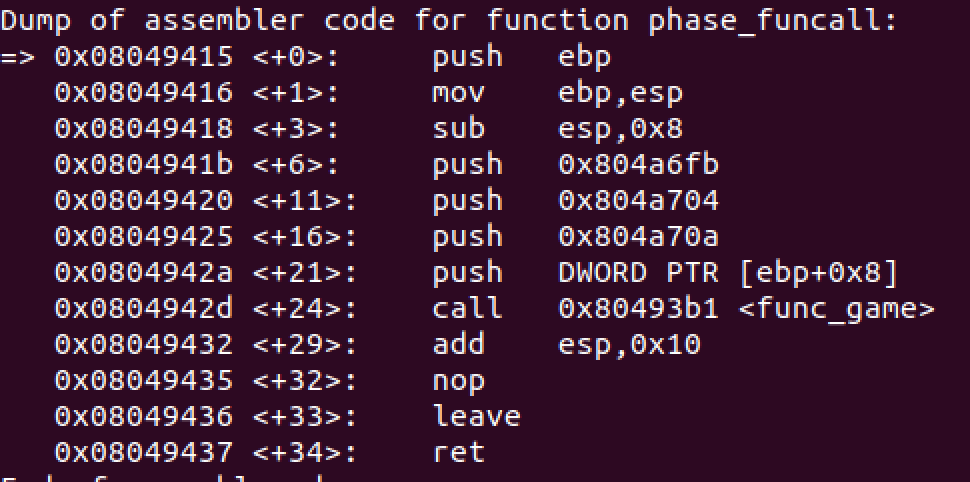Image resolution: width=970 pixels, height=482 pixels.
Task: Click the pushed address 0x804a704
Action: click(x=638, y=200)
